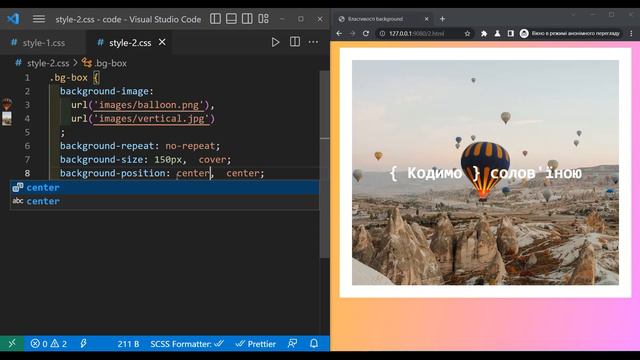Toggle panel layout icon in title bar

click(231, 19)
